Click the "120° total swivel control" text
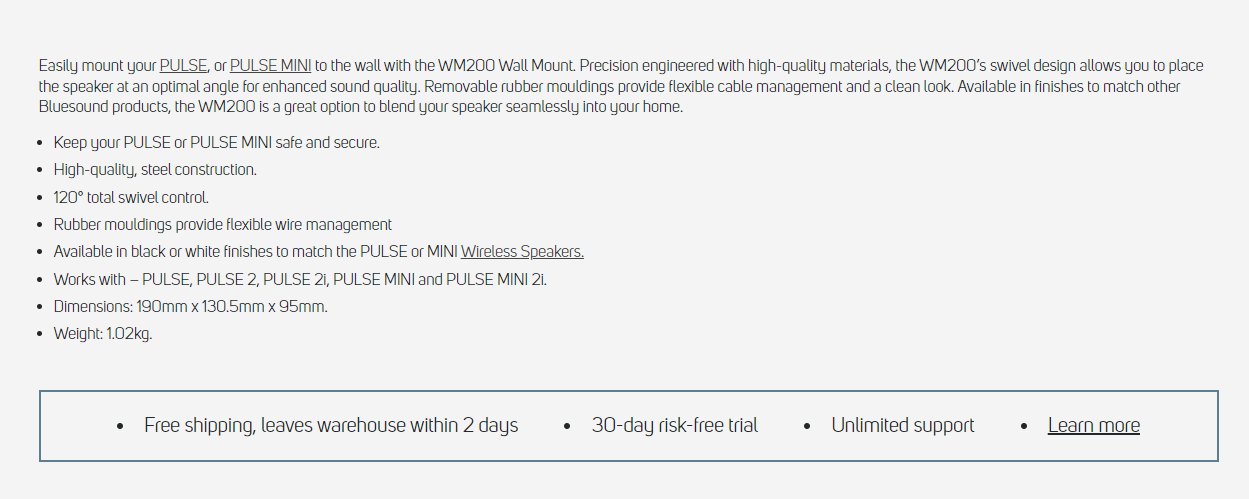Screen dimensions: 1249x499 coord(131,198)
